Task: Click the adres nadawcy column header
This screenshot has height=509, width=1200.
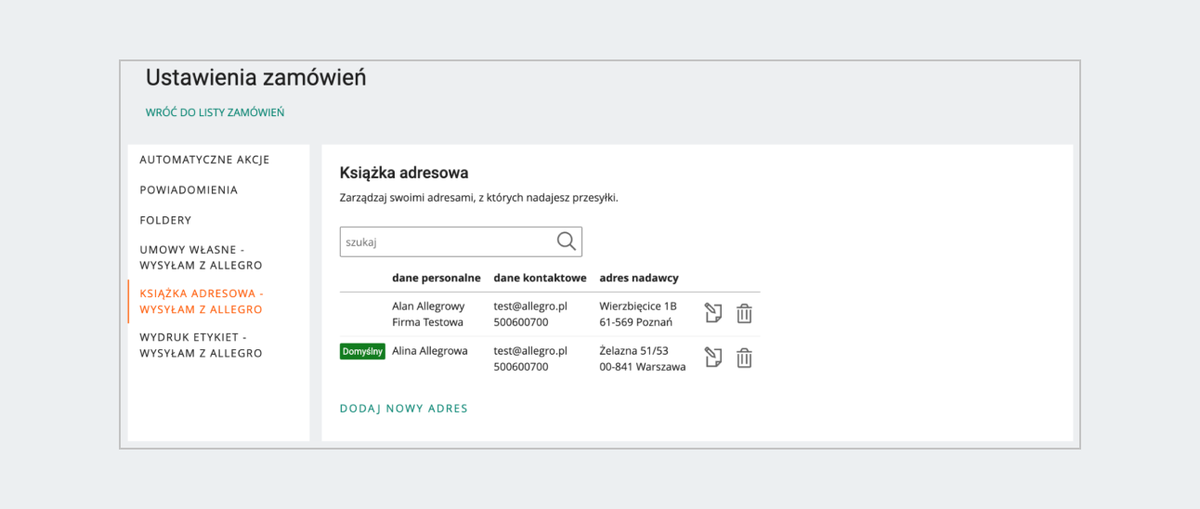Action: [639, 277]
